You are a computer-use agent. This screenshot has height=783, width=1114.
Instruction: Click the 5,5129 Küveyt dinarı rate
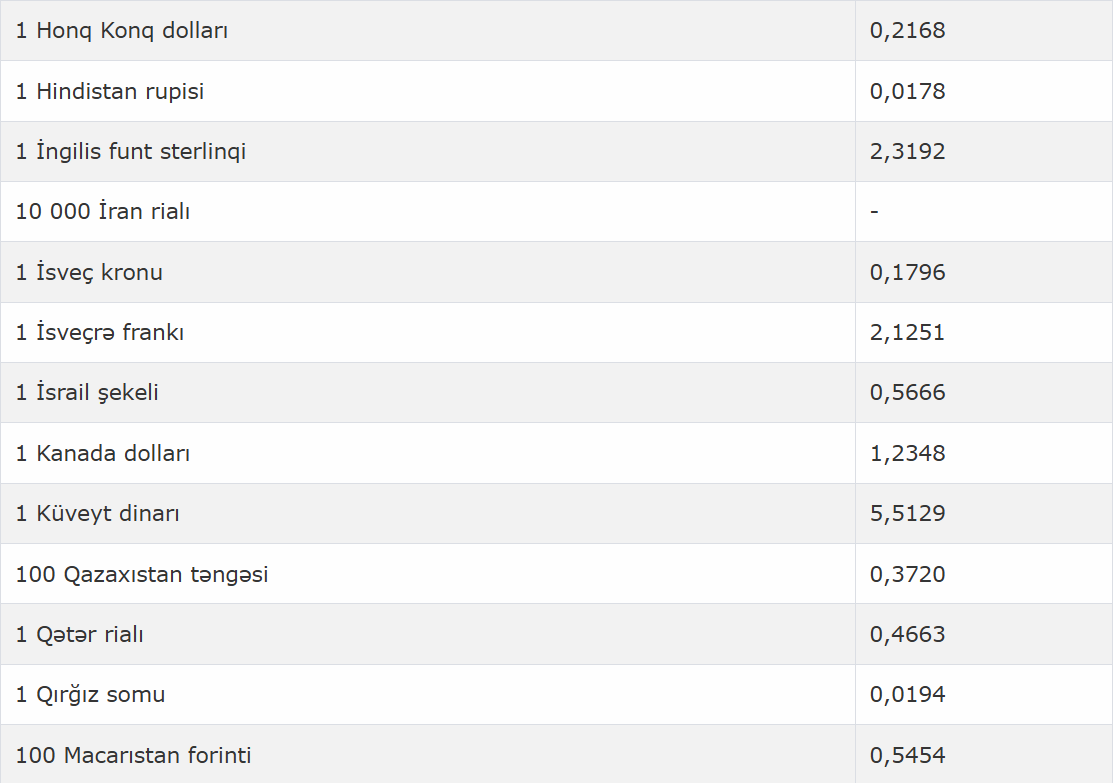coord(907,514)
